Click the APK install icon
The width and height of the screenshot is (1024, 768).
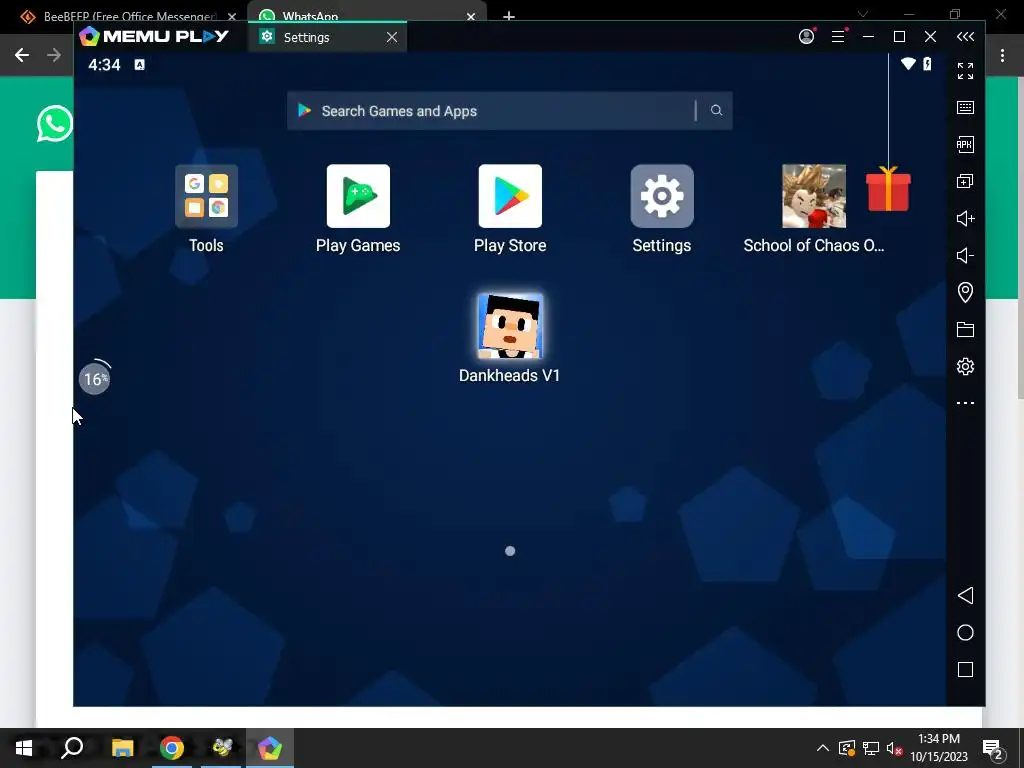(965, 144)
